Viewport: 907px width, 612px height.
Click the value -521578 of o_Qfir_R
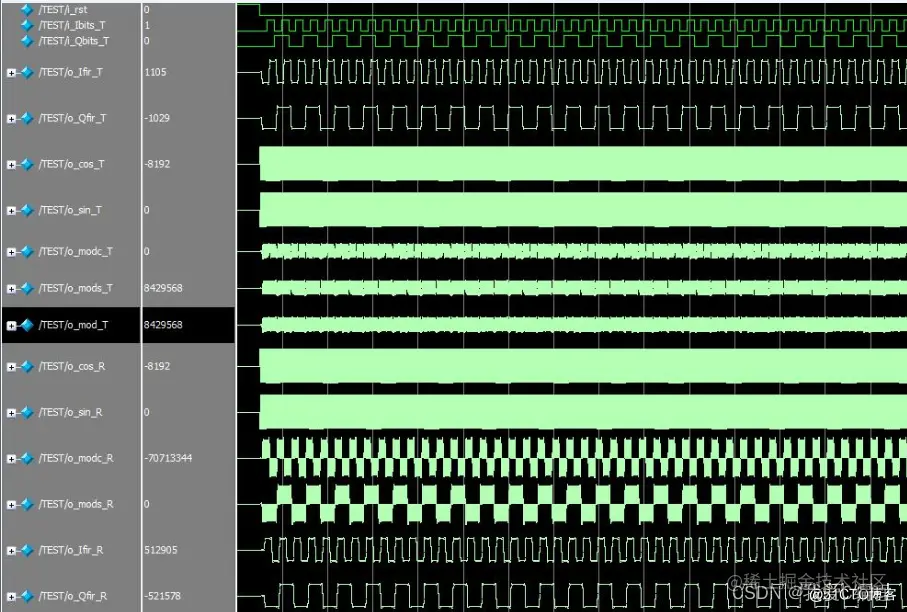click(163, 596)
